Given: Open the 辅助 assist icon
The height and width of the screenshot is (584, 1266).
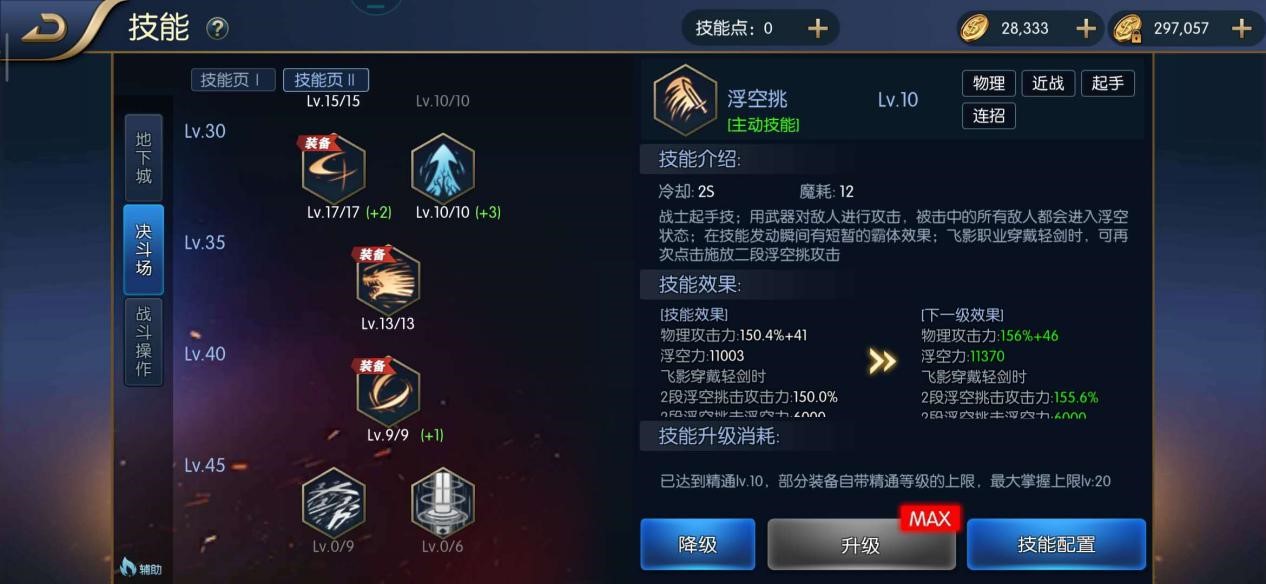Looking at the screenshot, I should coord(140,568).
